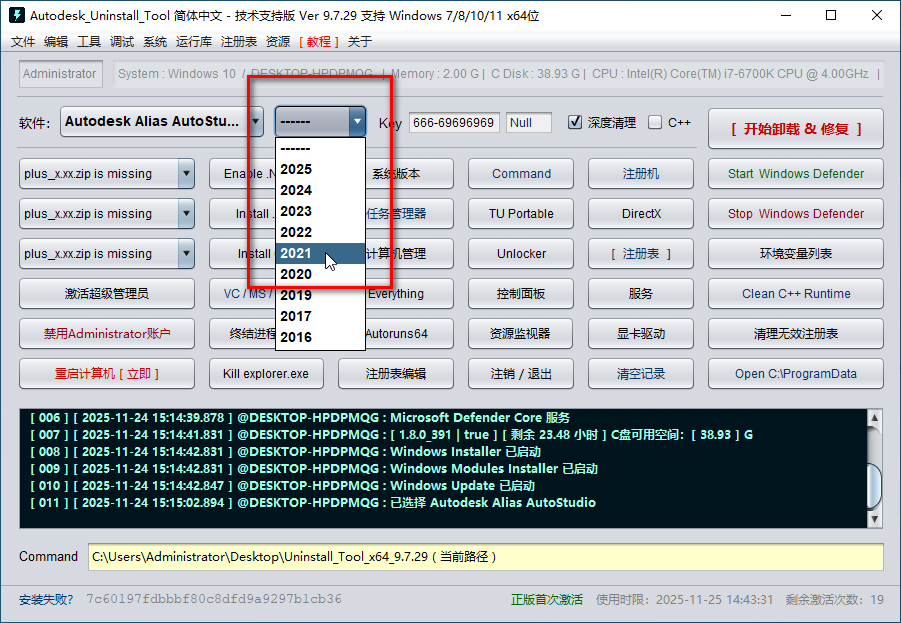
Task: Click the 显卡驱动 button
Action: (x=641, y=333)
